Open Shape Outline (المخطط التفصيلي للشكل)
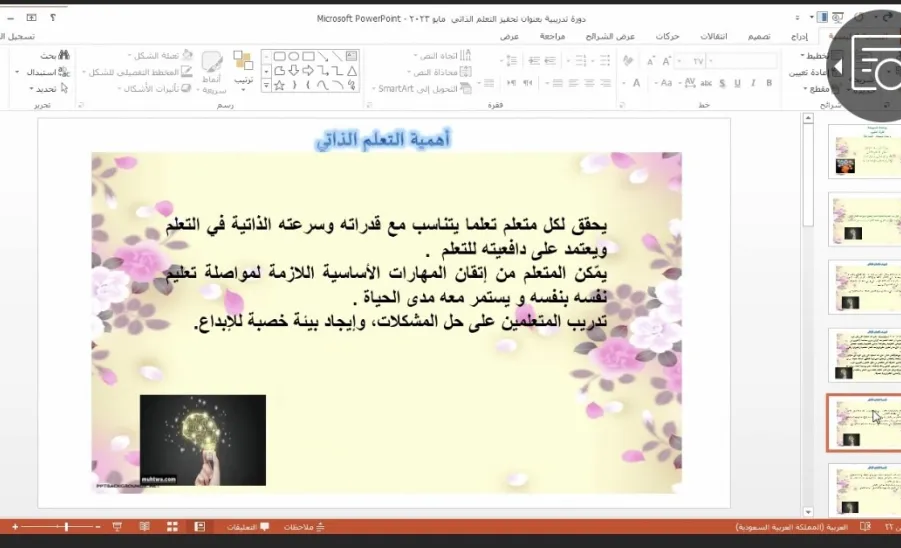 tap(137, 72)
